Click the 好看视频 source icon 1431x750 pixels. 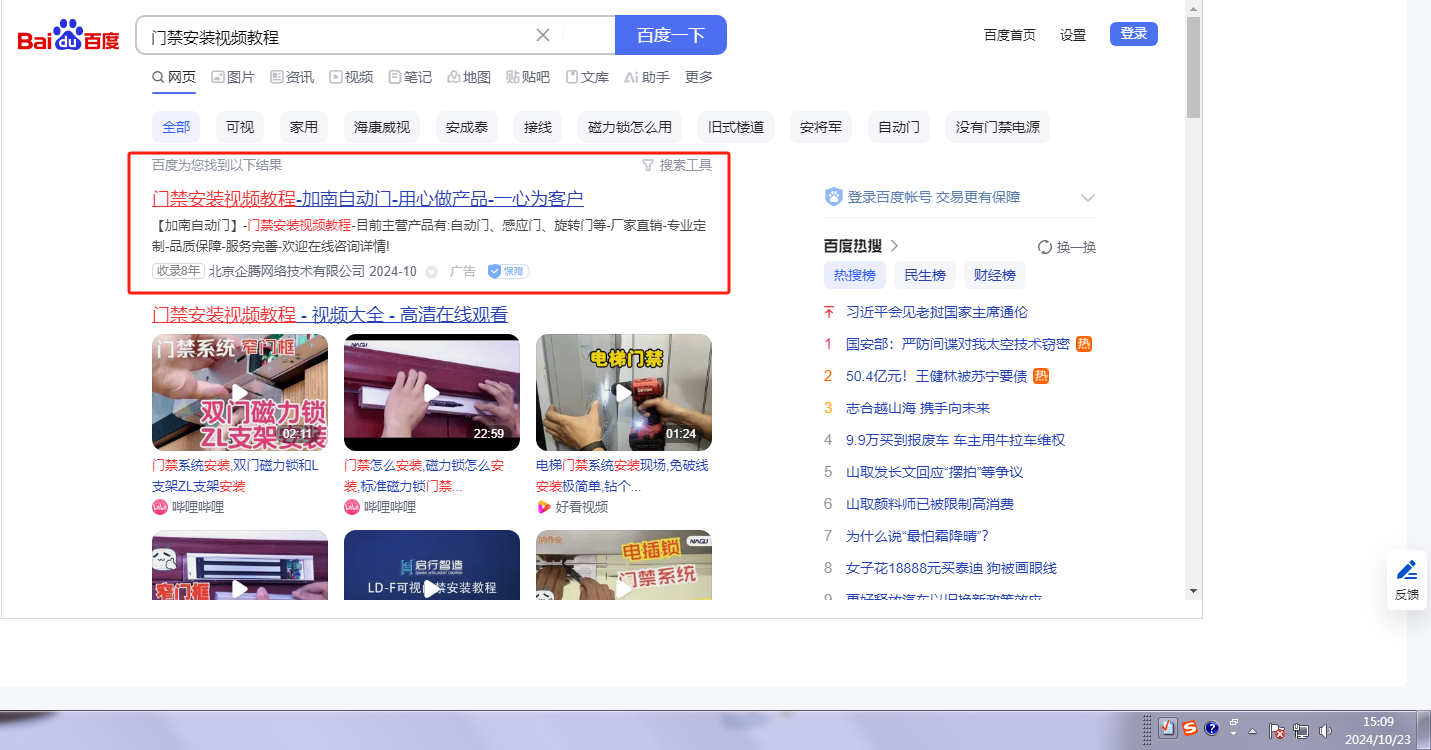(544, 507)
